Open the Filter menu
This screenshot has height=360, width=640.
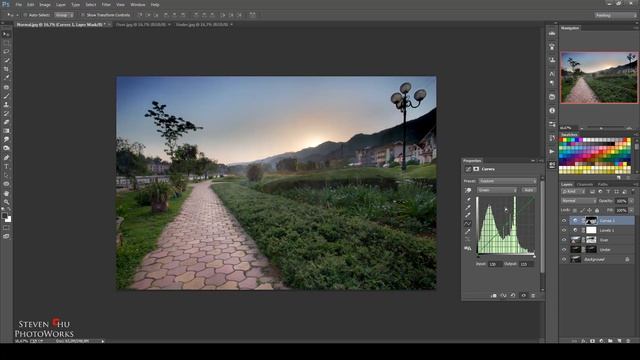coord(106,5)
